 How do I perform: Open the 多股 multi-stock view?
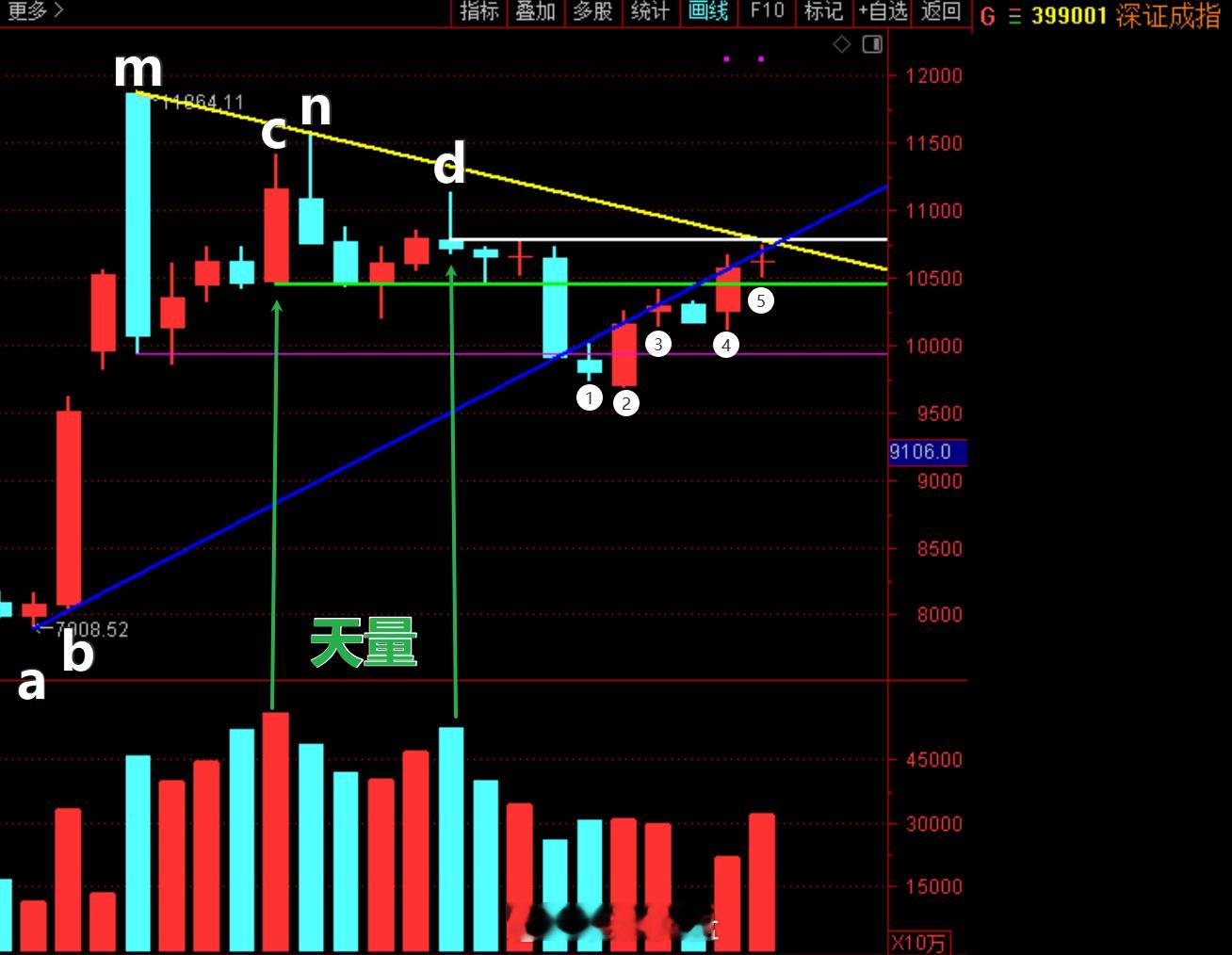coord(593,11)
